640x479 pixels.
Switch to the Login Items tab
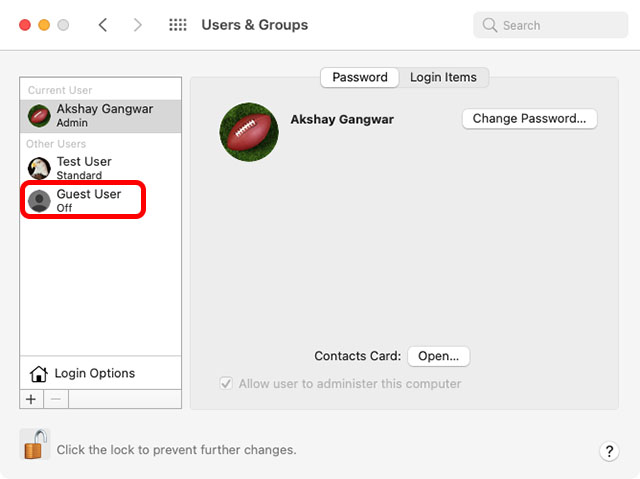[443, 77]
